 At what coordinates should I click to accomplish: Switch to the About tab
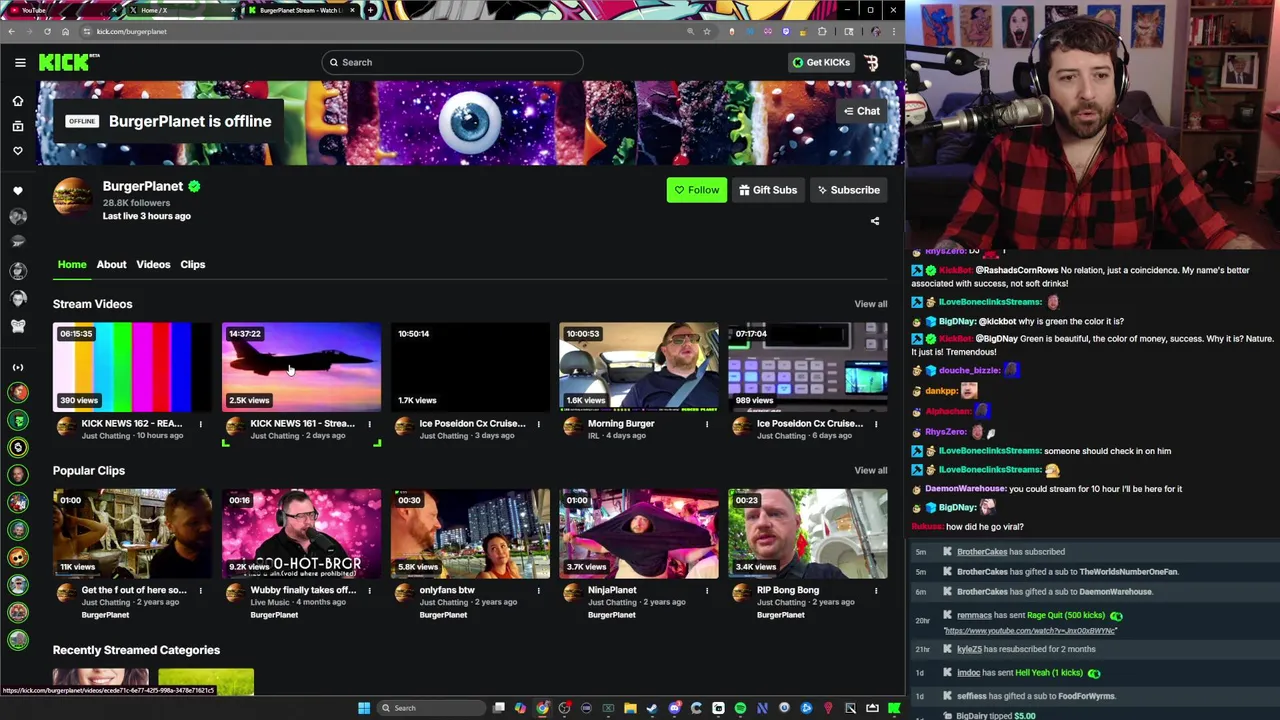pos(111,265)
